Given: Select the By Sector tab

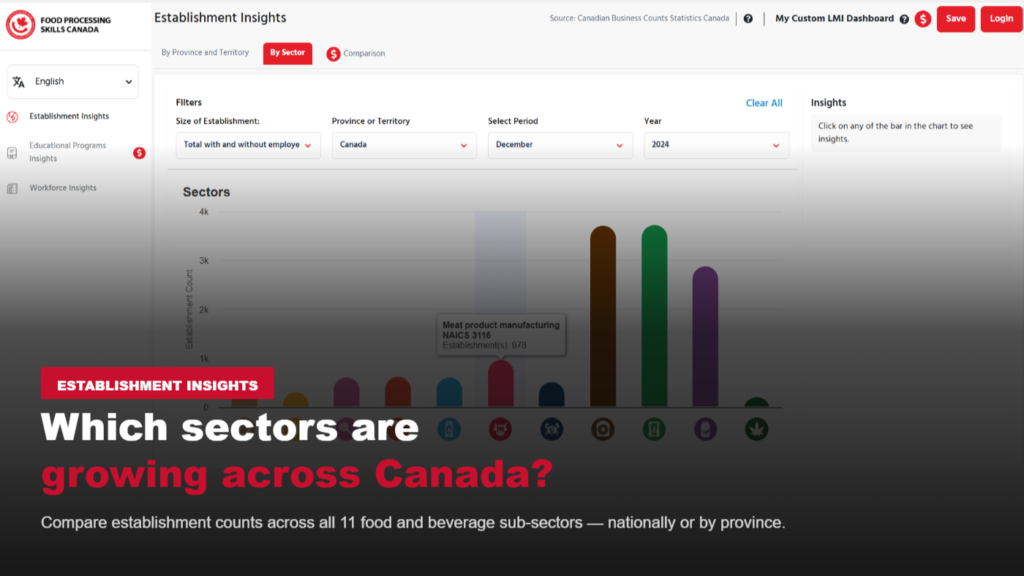Looking at the screenshot, I should click(x=287, y=53).
